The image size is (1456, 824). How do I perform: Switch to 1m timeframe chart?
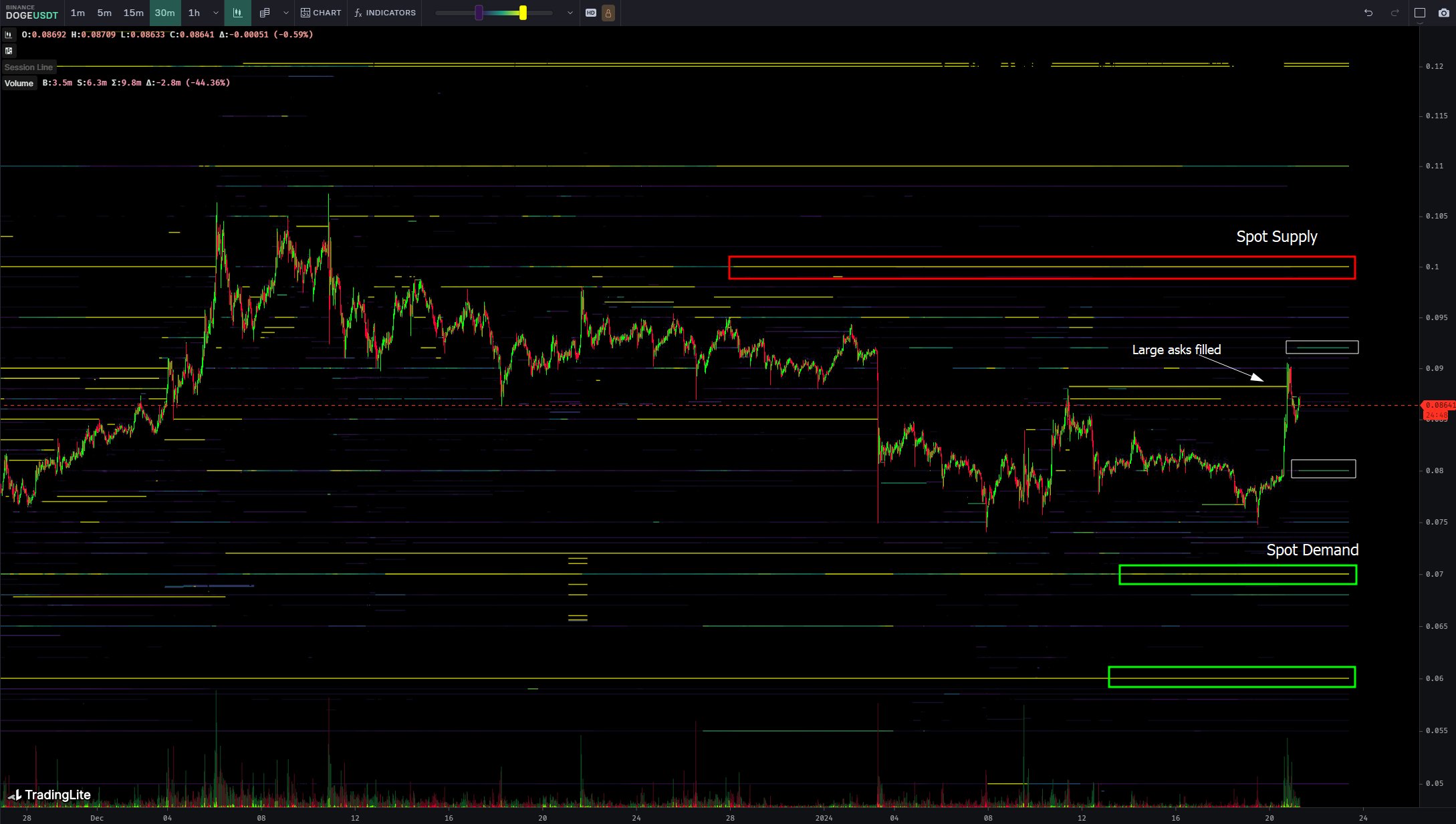click(77, 12)
